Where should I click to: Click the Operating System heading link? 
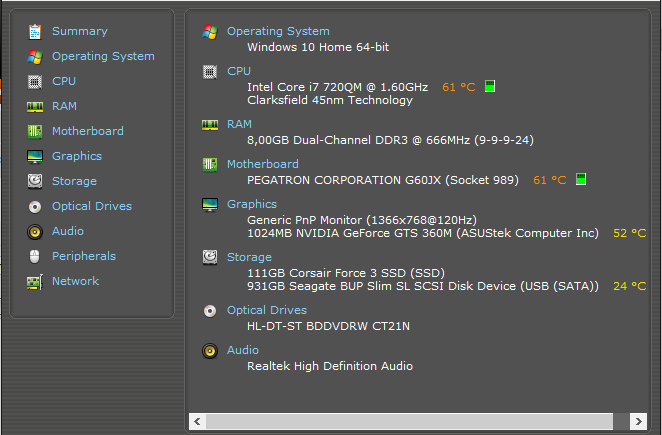point(278,31)
